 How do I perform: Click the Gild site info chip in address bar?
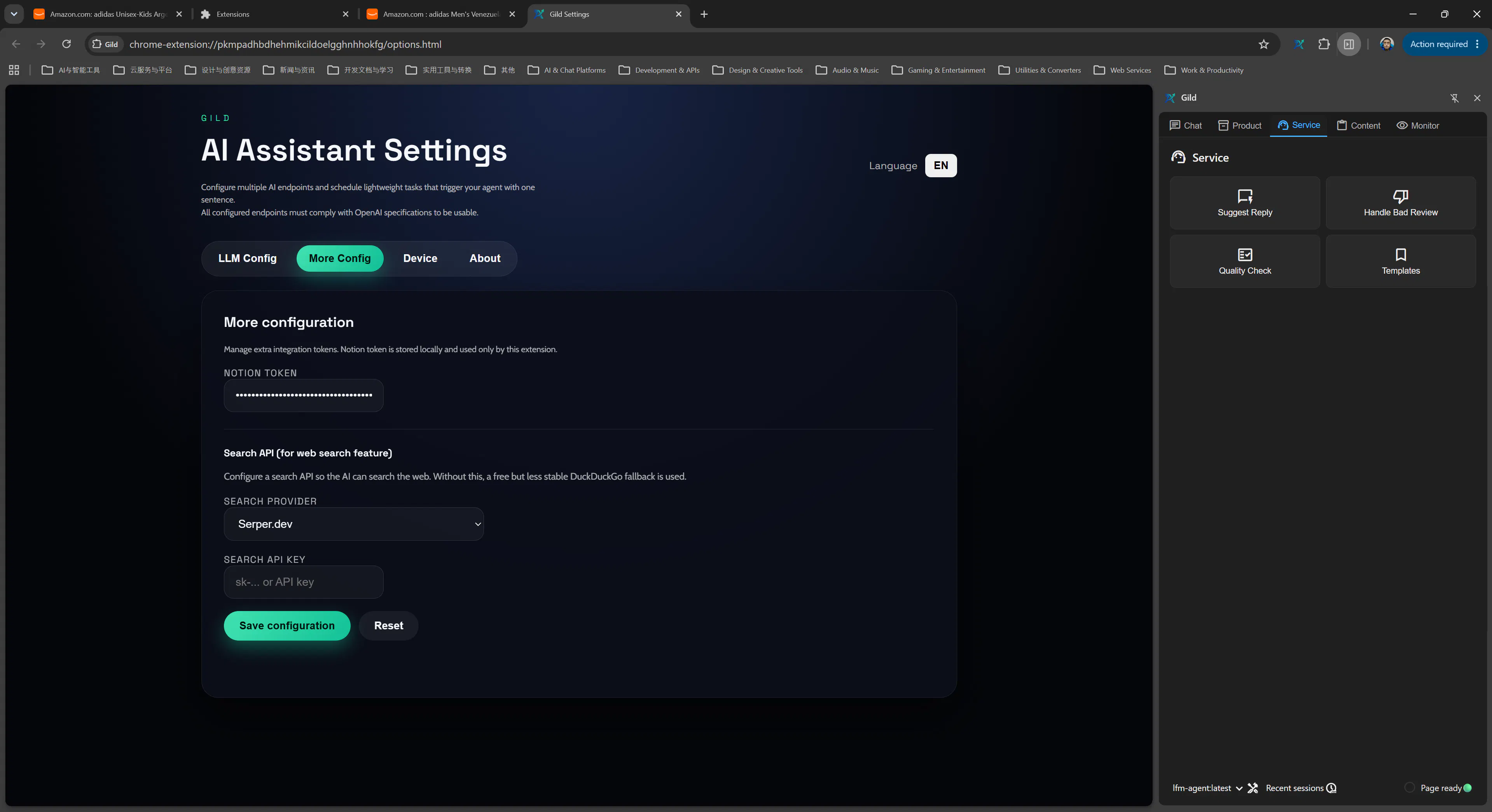pyautogui.click(x=105, y=44)
